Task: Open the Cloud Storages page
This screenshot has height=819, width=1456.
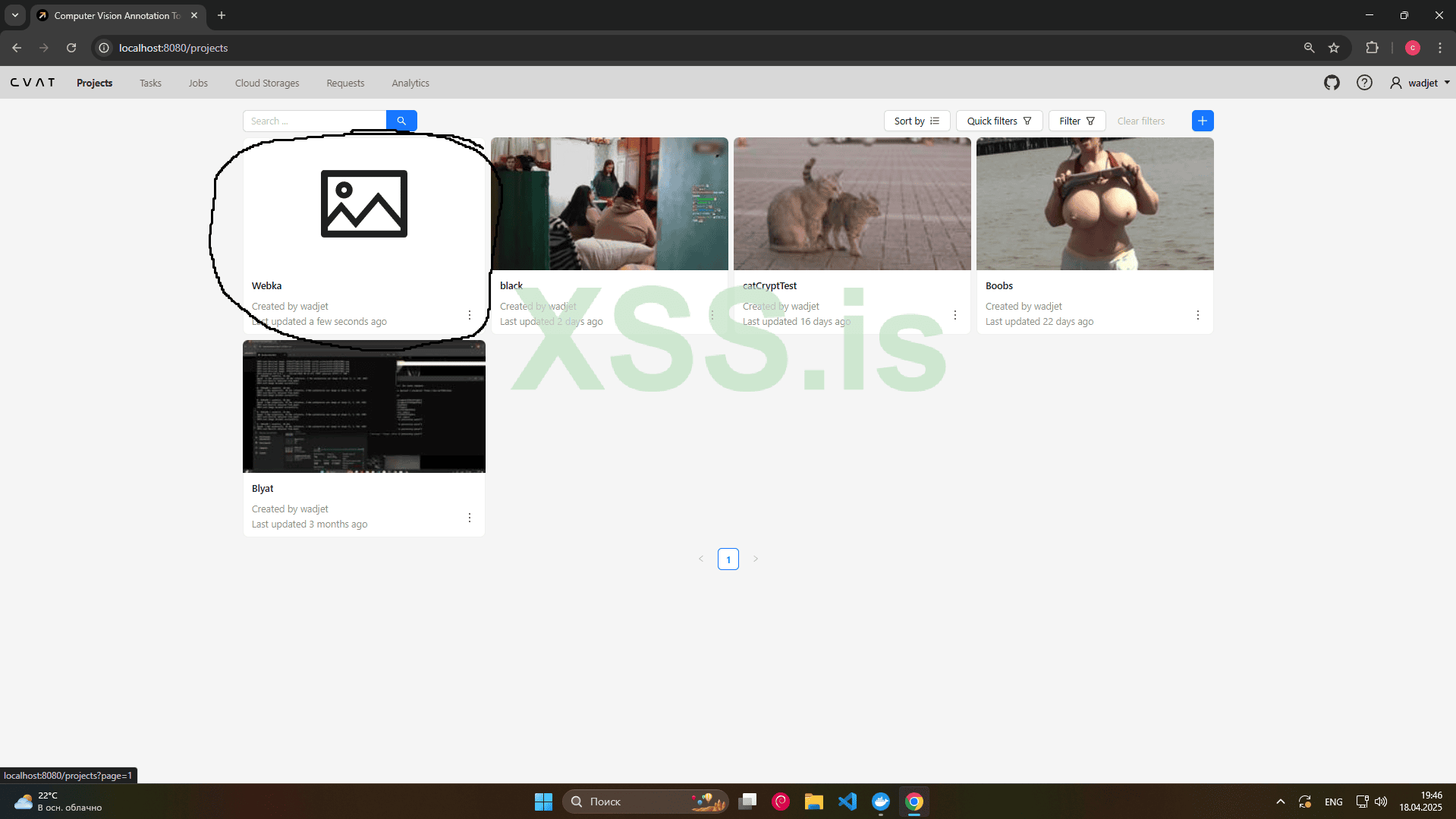Action: [267, 83]
